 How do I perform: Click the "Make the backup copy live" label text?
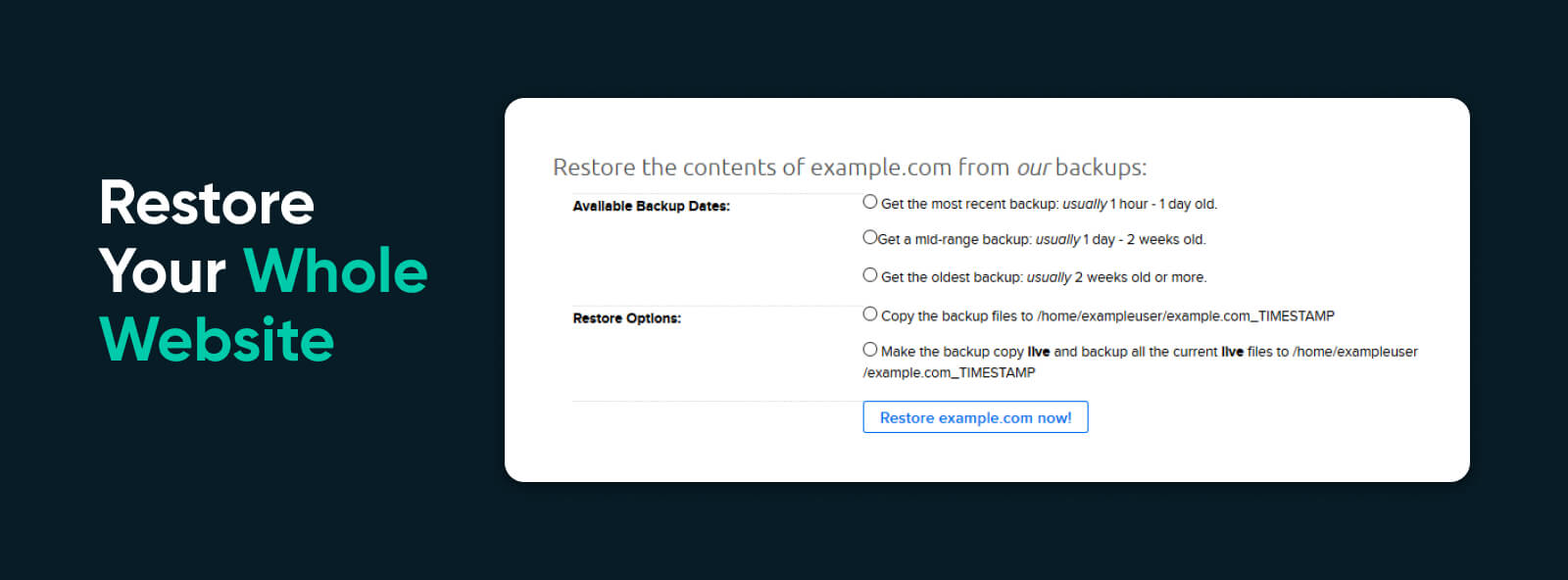965,352
